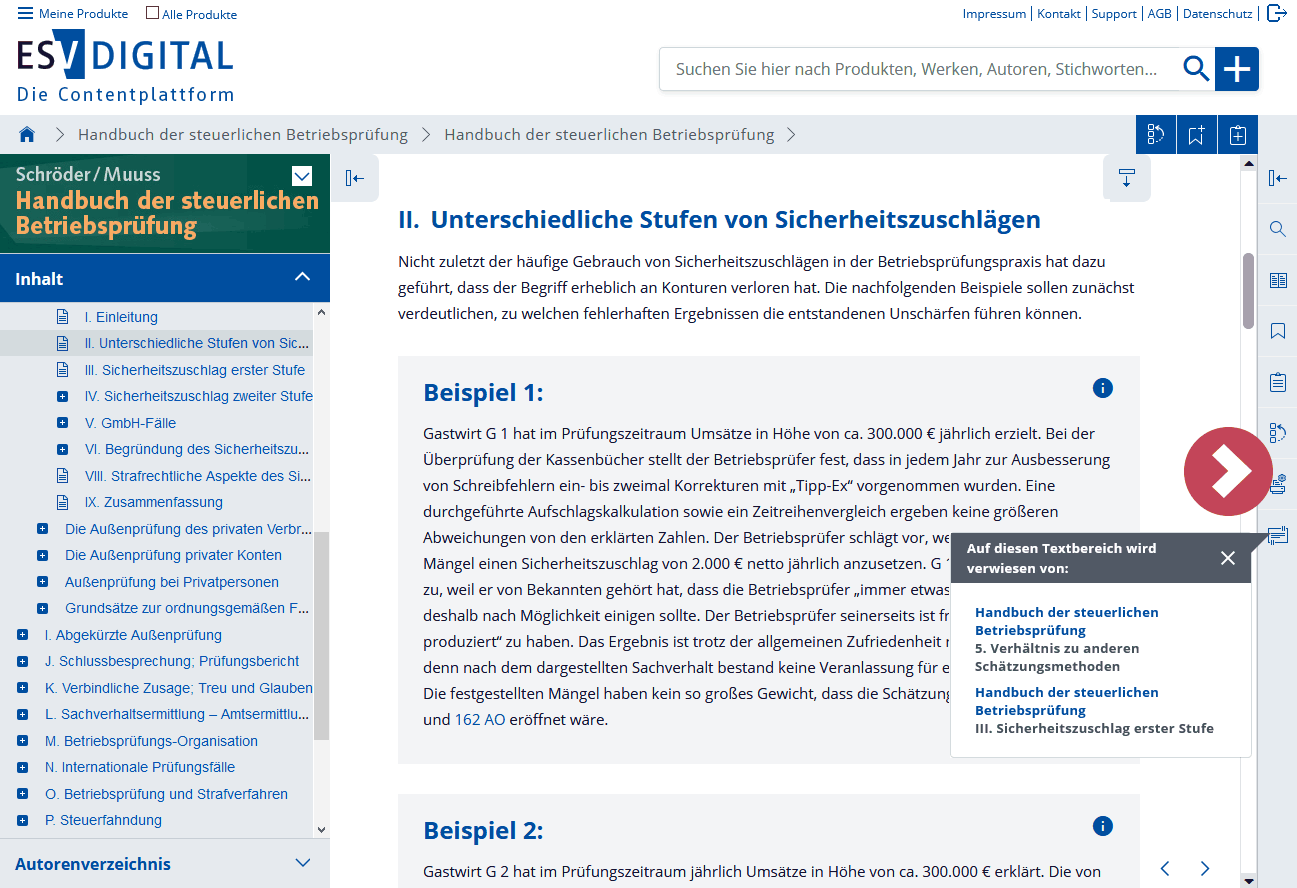This screenshot has width=1297, height=888.
Task: Open the Impressum link
Action: [x=994, y=13]
